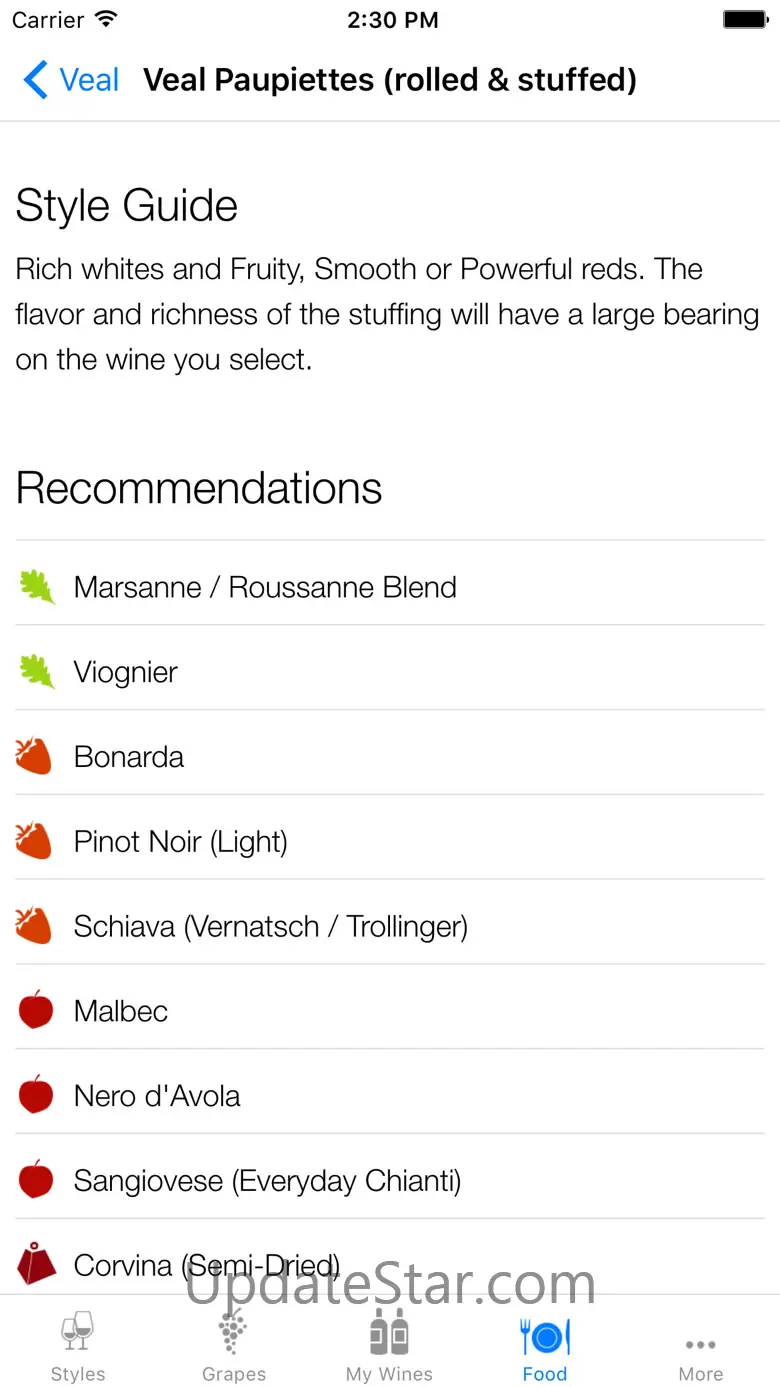Tap the green leaf icon beside Viognier
The width and height of the screenshot is (780, 1387).
(37, 672)
